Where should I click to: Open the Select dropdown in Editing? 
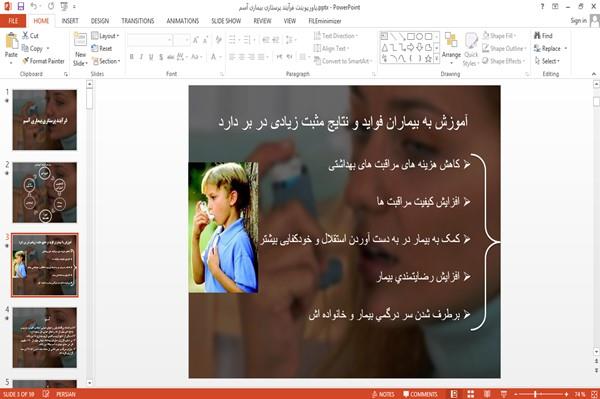click(547, 61)
